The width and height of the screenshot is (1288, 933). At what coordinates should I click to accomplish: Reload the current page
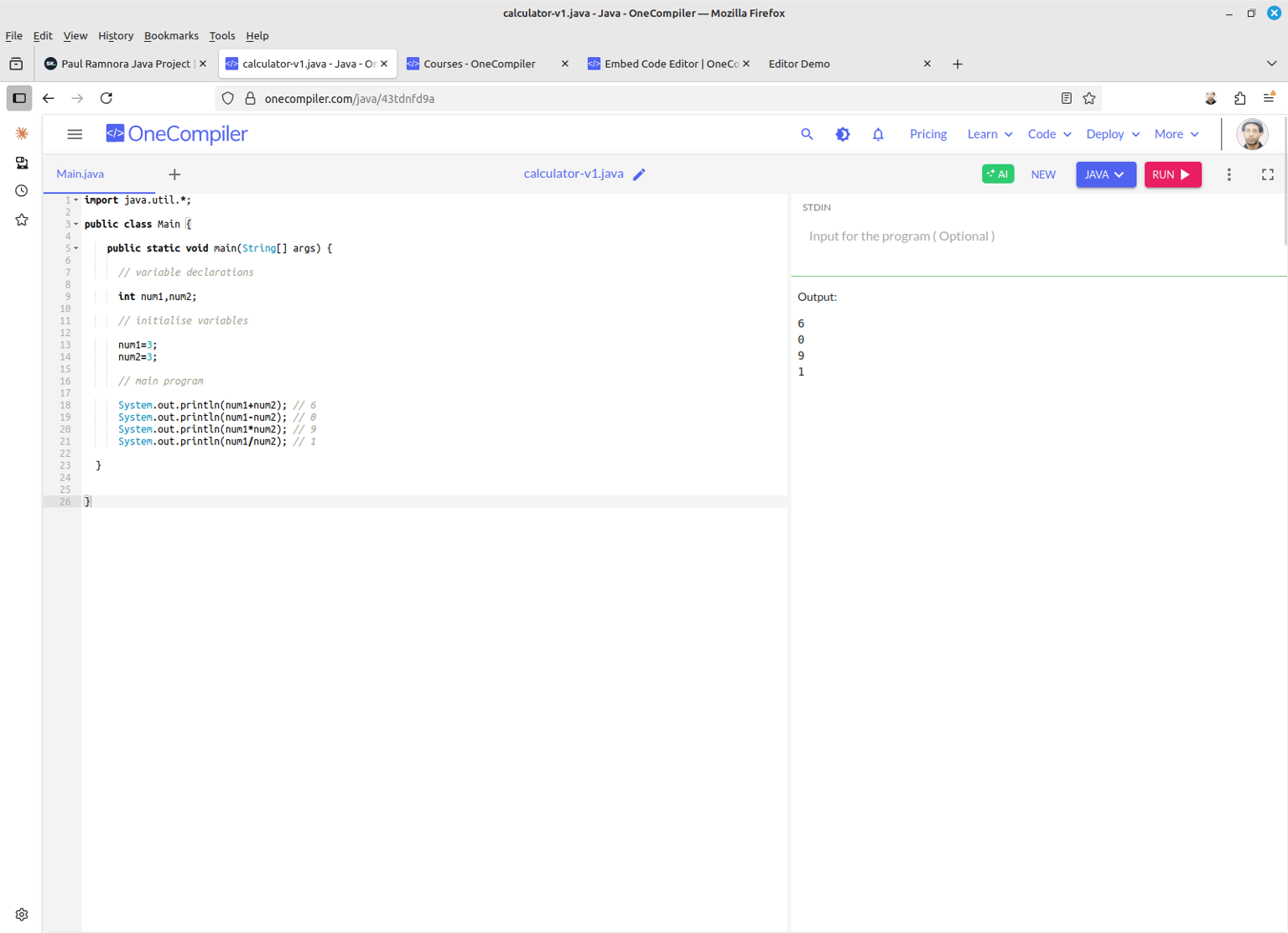point(106,98)
